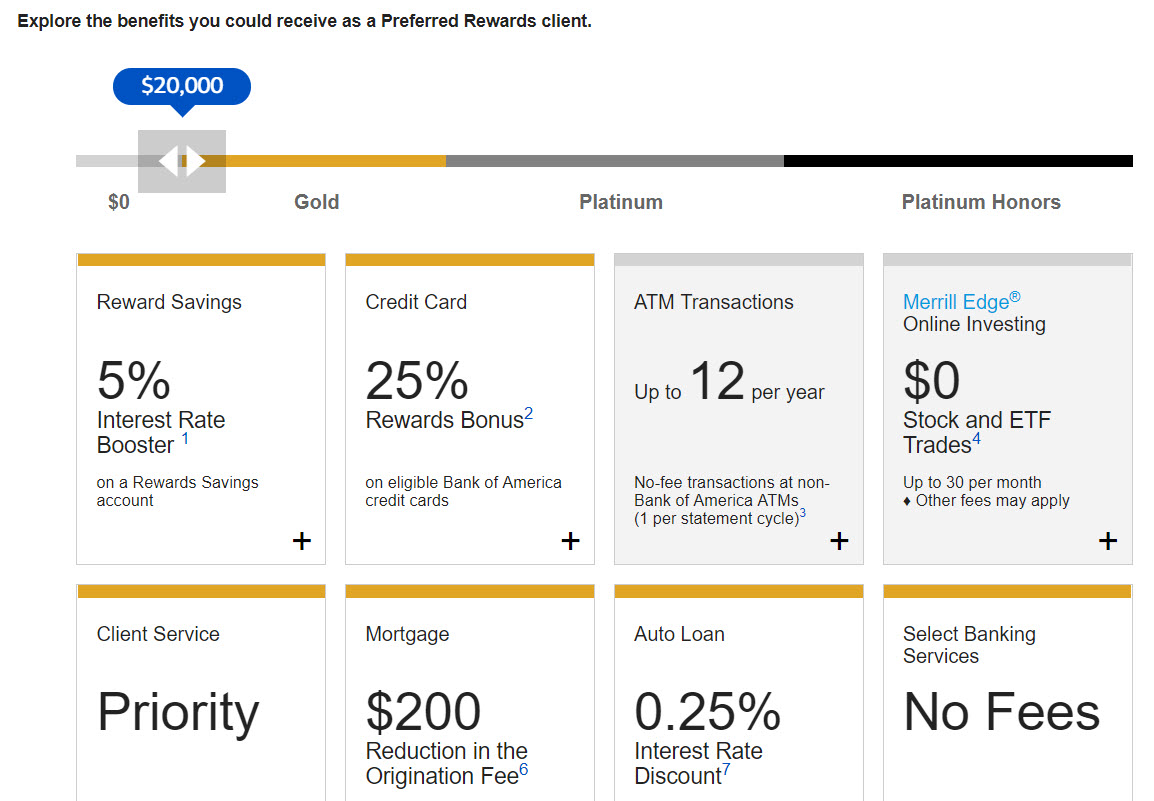Image resolution: width=1154 pixels, height=801 pixels.
Task: Click the No Fees text
Action: [1002, 712]
